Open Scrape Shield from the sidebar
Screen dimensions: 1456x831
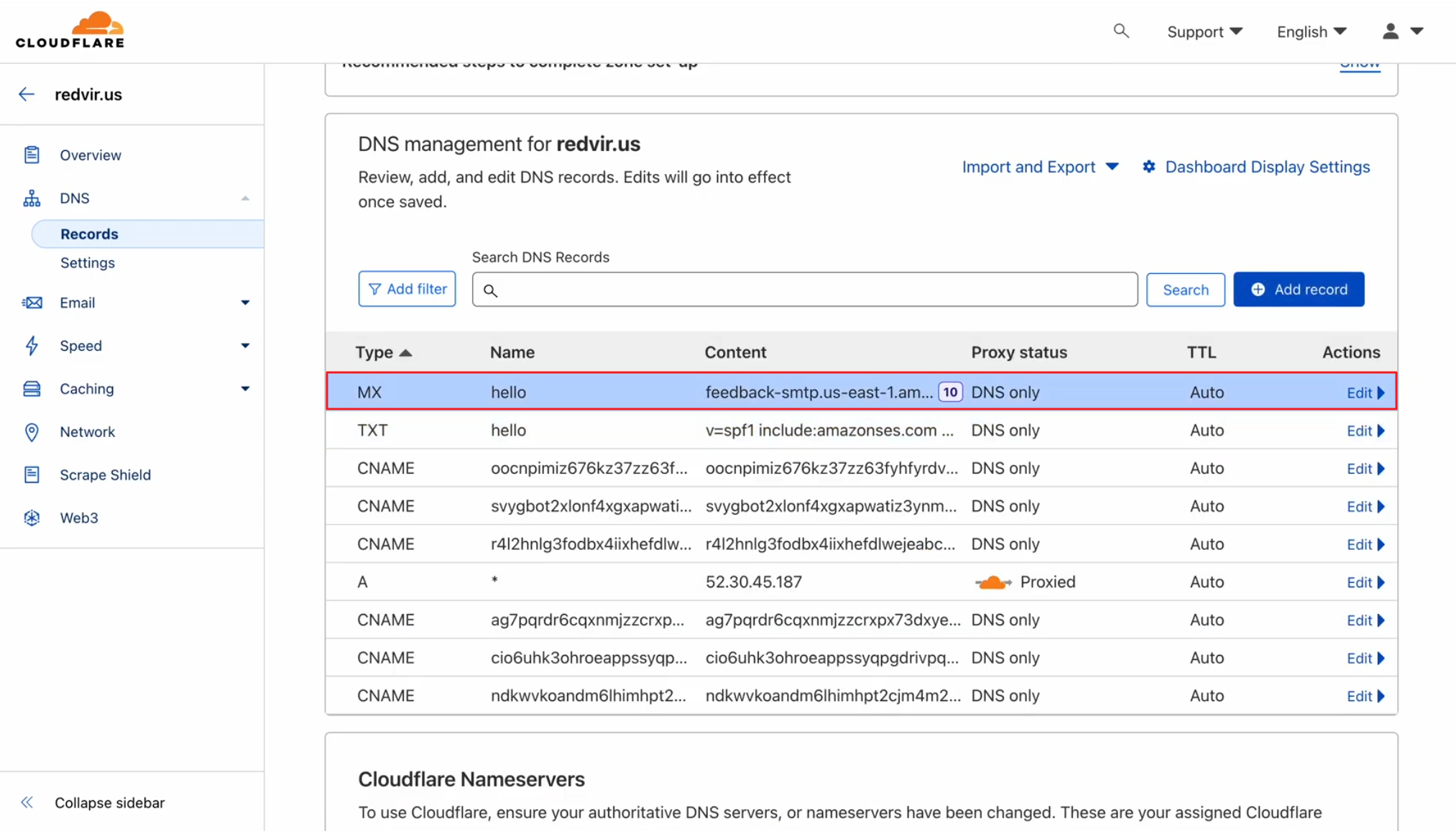105,474
